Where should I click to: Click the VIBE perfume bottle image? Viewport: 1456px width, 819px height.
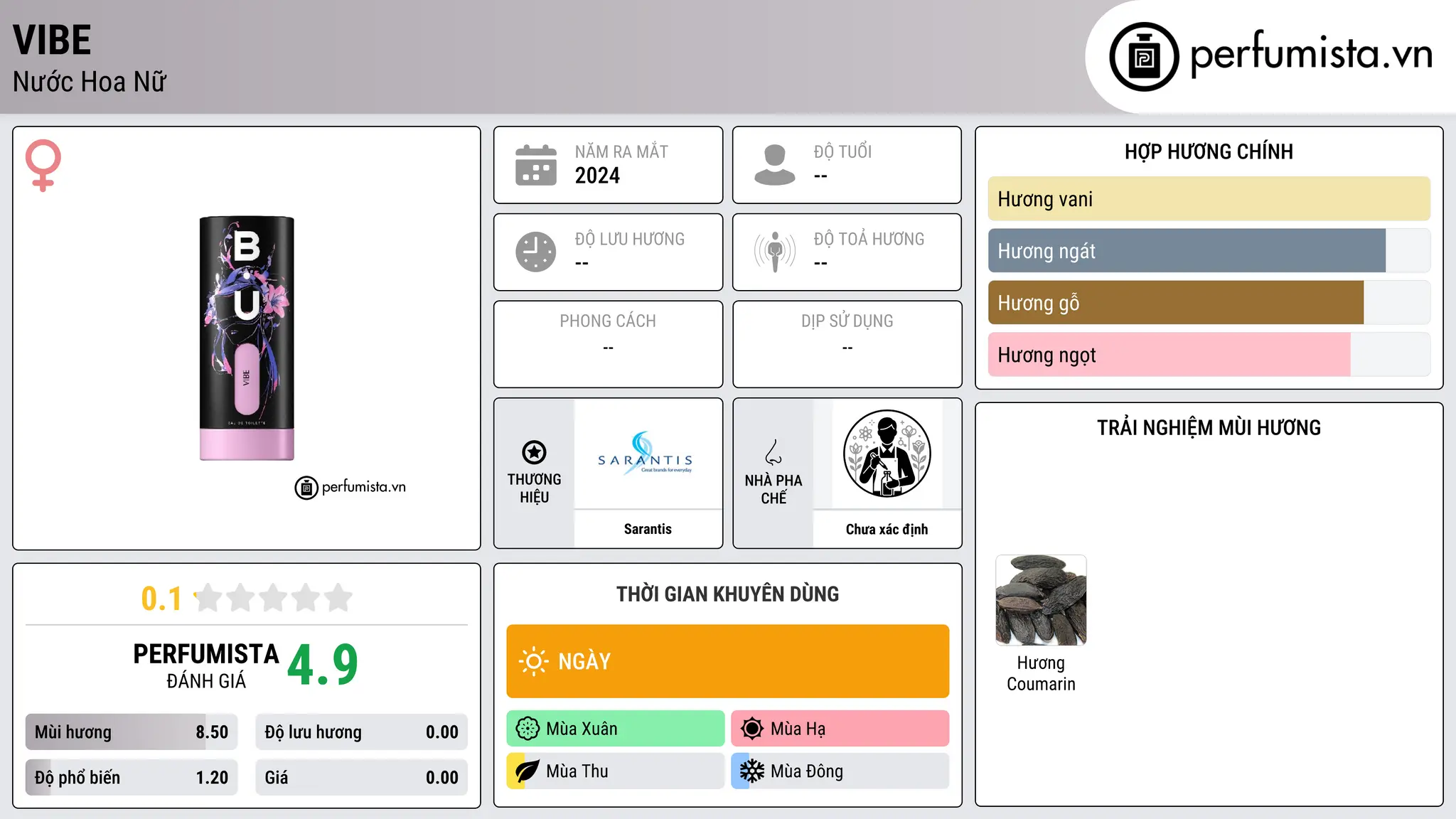pyautogui.click(x=247, y=338)
